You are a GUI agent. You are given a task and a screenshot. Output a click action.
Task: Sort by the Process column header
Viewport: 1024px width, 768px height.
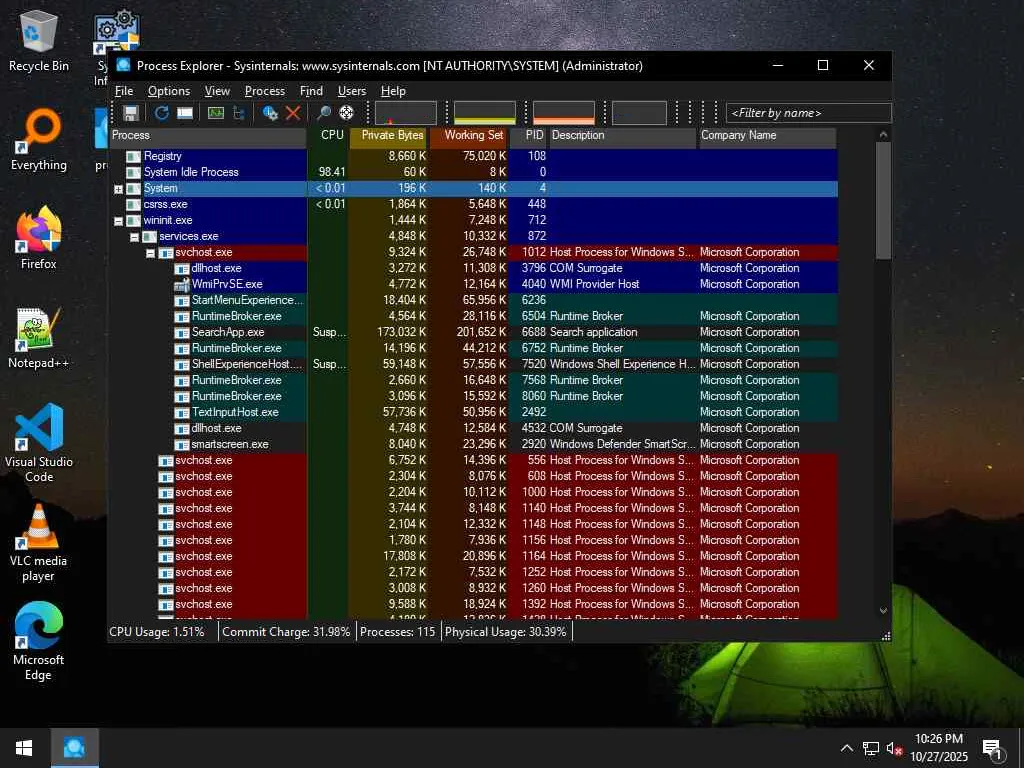(x=208, y=135)
